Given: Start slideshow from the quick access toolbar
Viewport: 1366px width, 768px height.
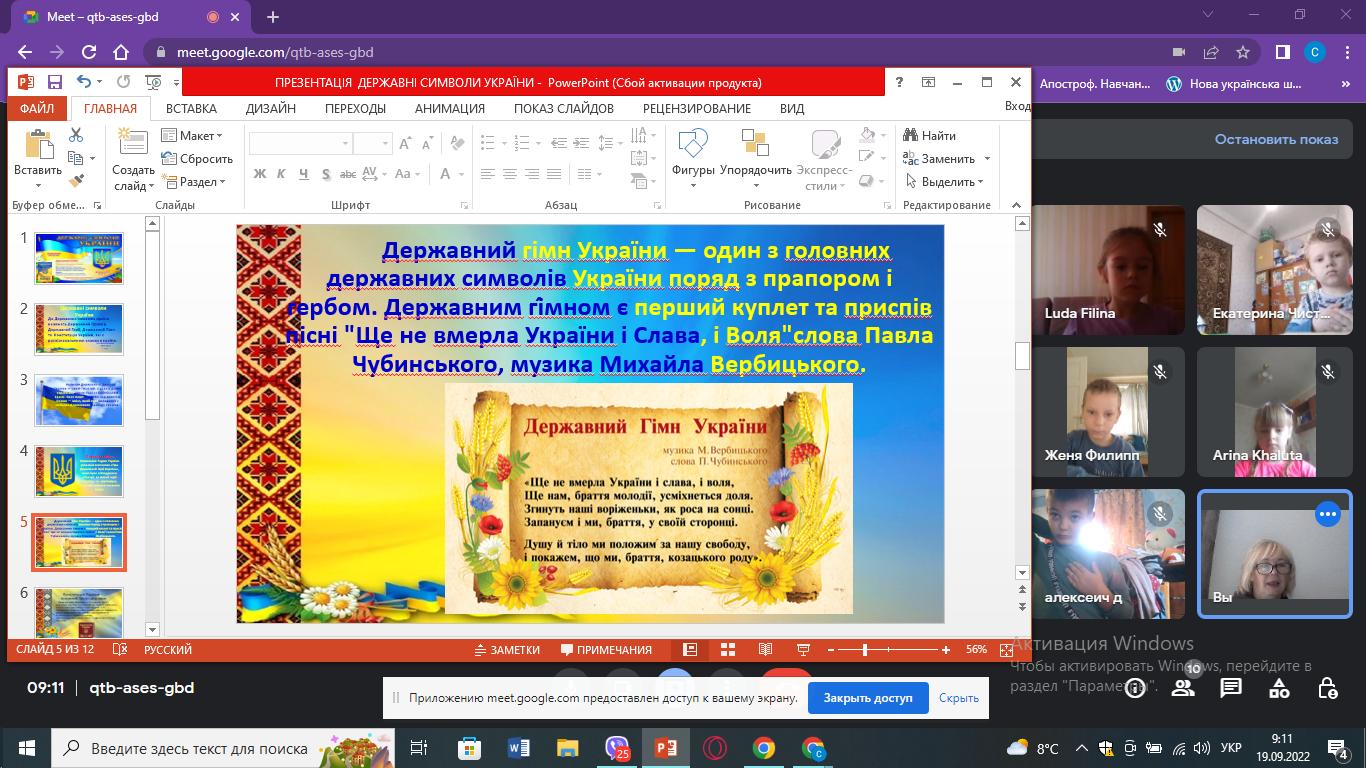Looking at the screenshot, I should coord(153,82).
